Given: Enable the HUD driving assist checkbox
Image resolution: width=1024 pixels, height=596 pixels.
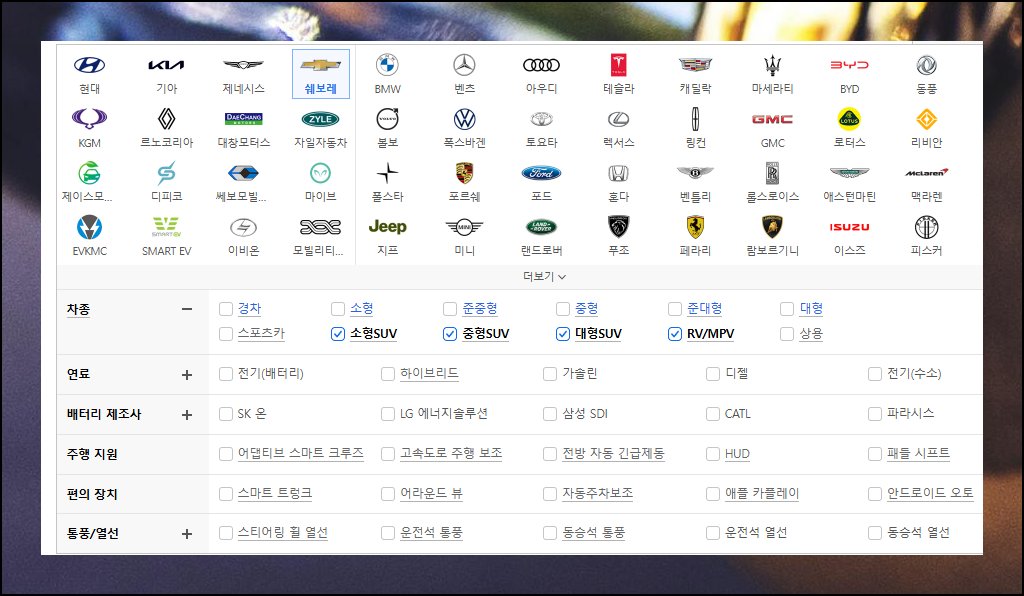Looking at the screenshot, I should coord(713,454).
